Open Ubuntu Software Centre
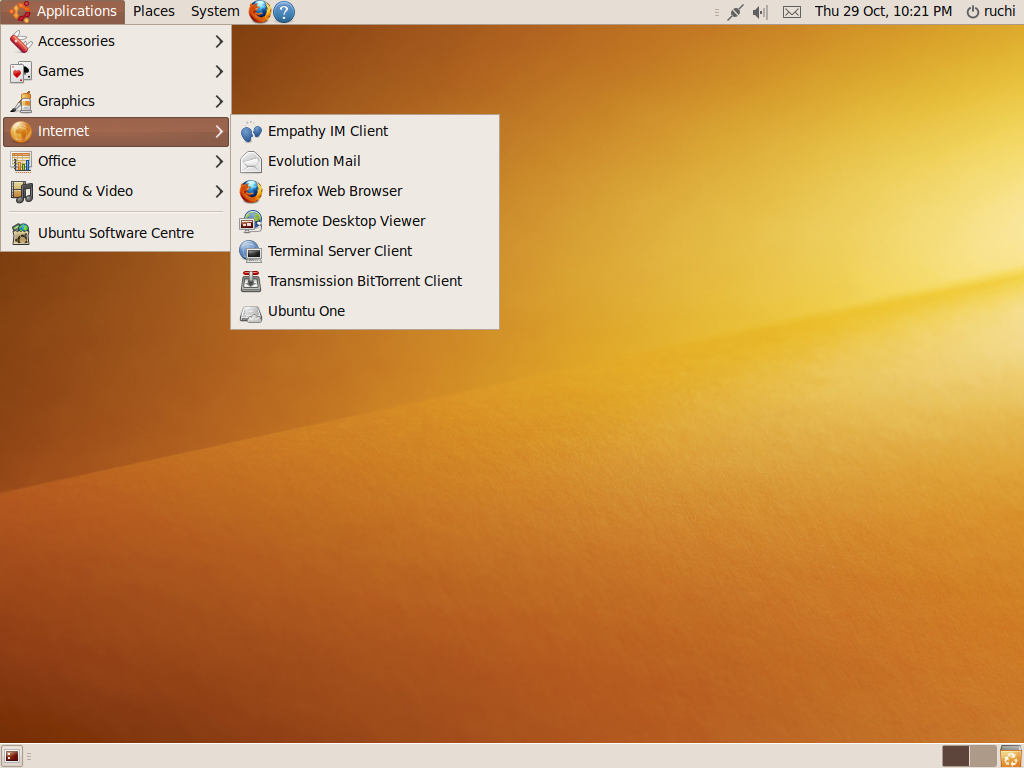The height and width of the screenshot is (768, 1024). 116,233
